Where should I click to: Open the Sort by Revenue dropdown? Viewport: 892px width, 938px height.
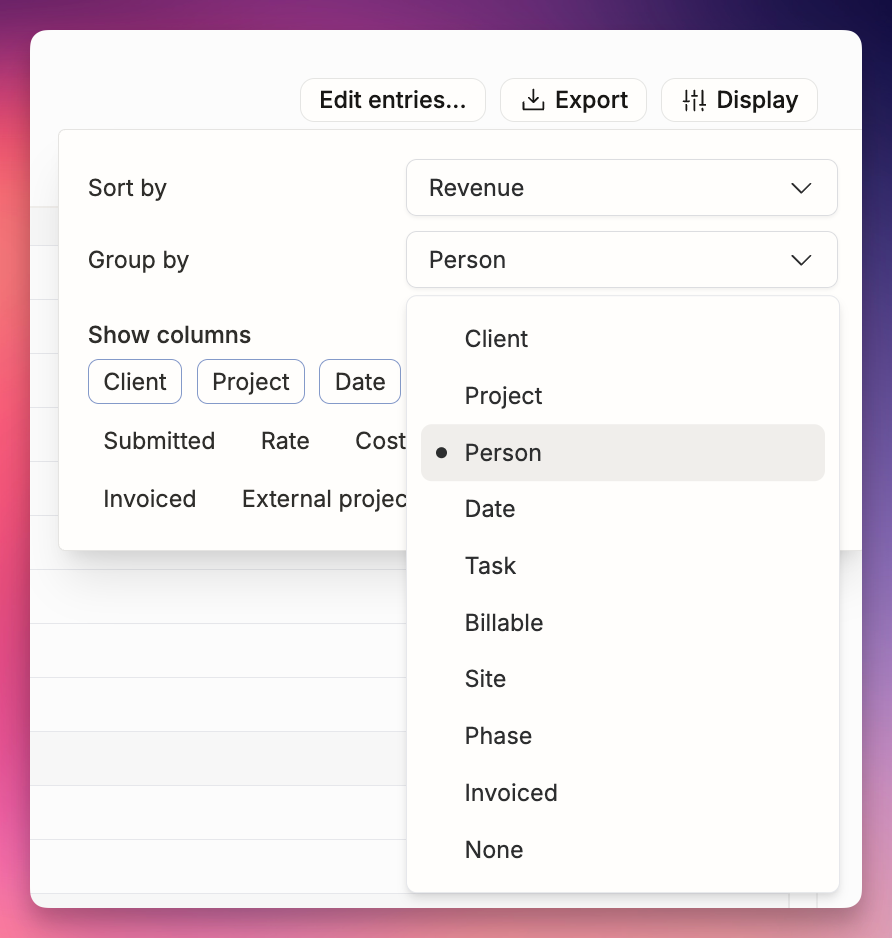(622, 188)
